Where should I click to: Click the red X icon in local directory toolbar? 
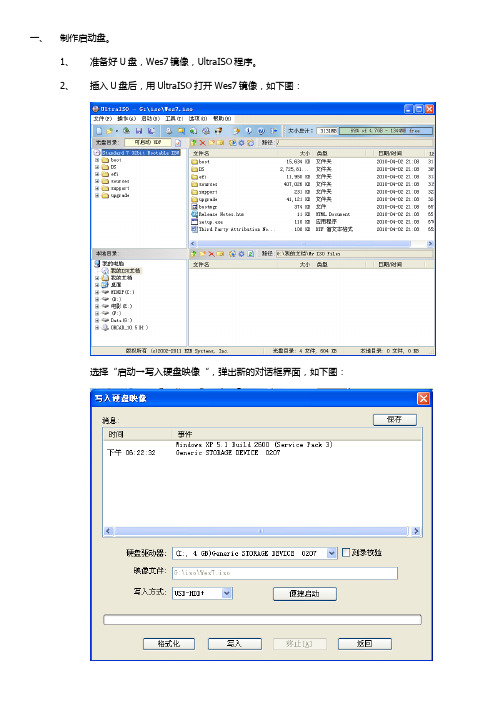(x=211, y=254)
